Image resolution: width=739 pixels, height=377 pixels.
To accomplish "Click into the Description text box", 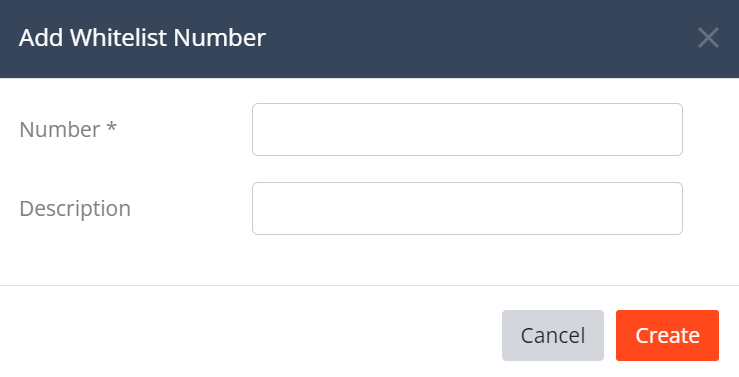I will coord(467,208).
